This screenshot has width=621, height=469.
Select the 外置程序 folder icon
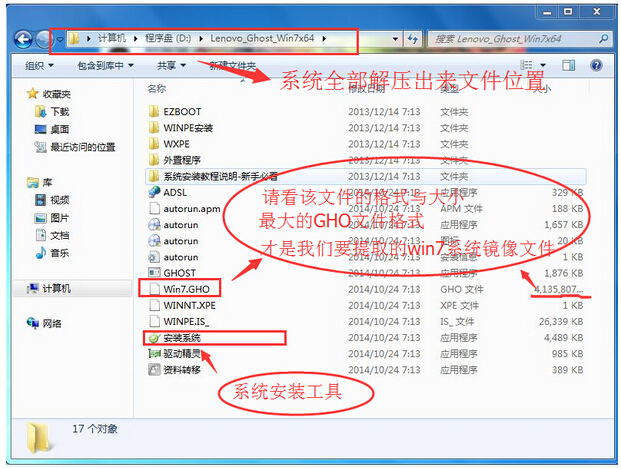154,160
